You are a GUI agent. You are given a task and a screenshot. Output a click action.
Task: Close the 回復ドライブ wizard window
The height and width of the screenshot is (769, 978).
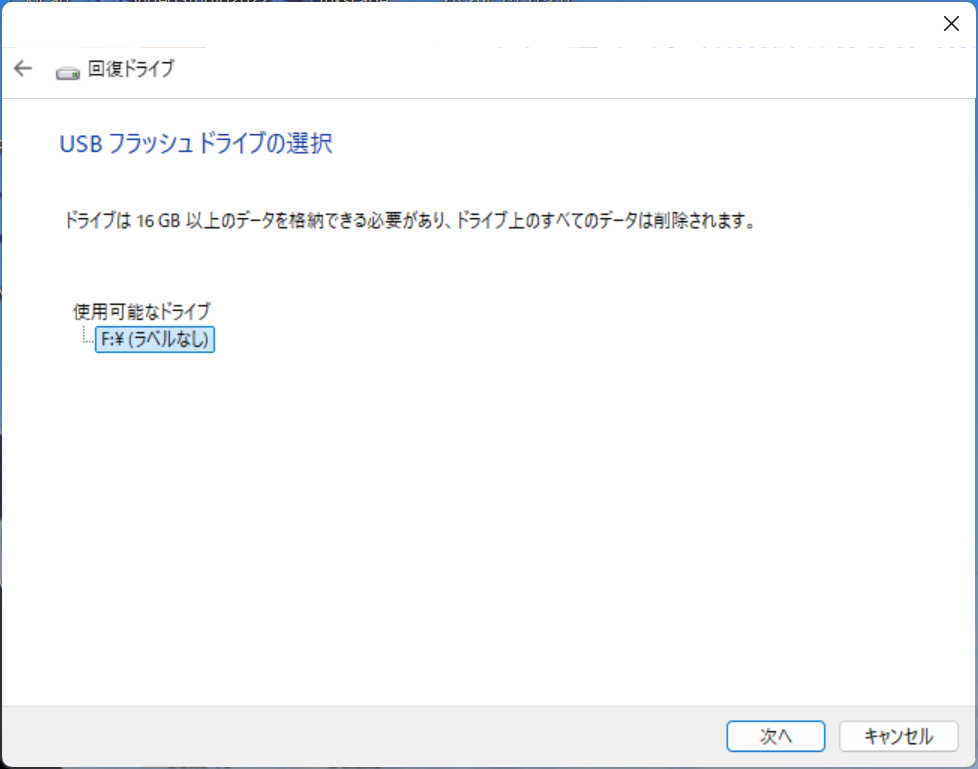[951, 25]
